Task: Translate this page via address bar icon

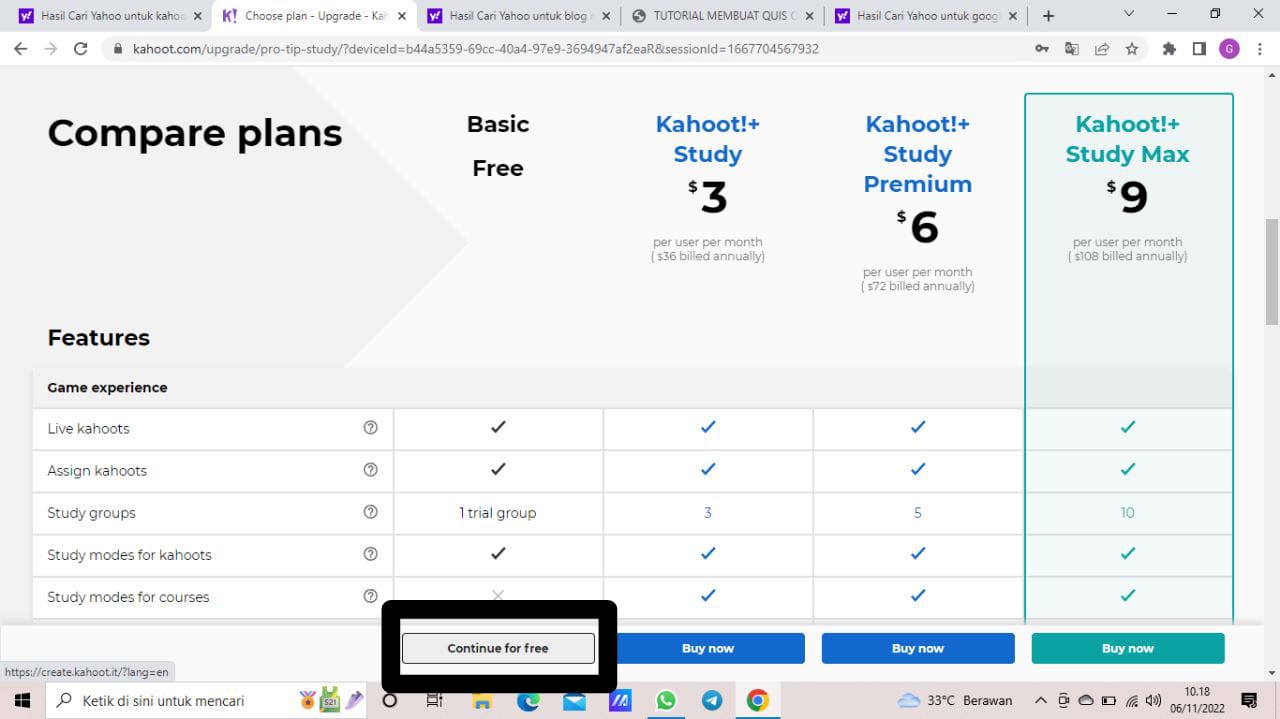Action: tap(1072, 48)
